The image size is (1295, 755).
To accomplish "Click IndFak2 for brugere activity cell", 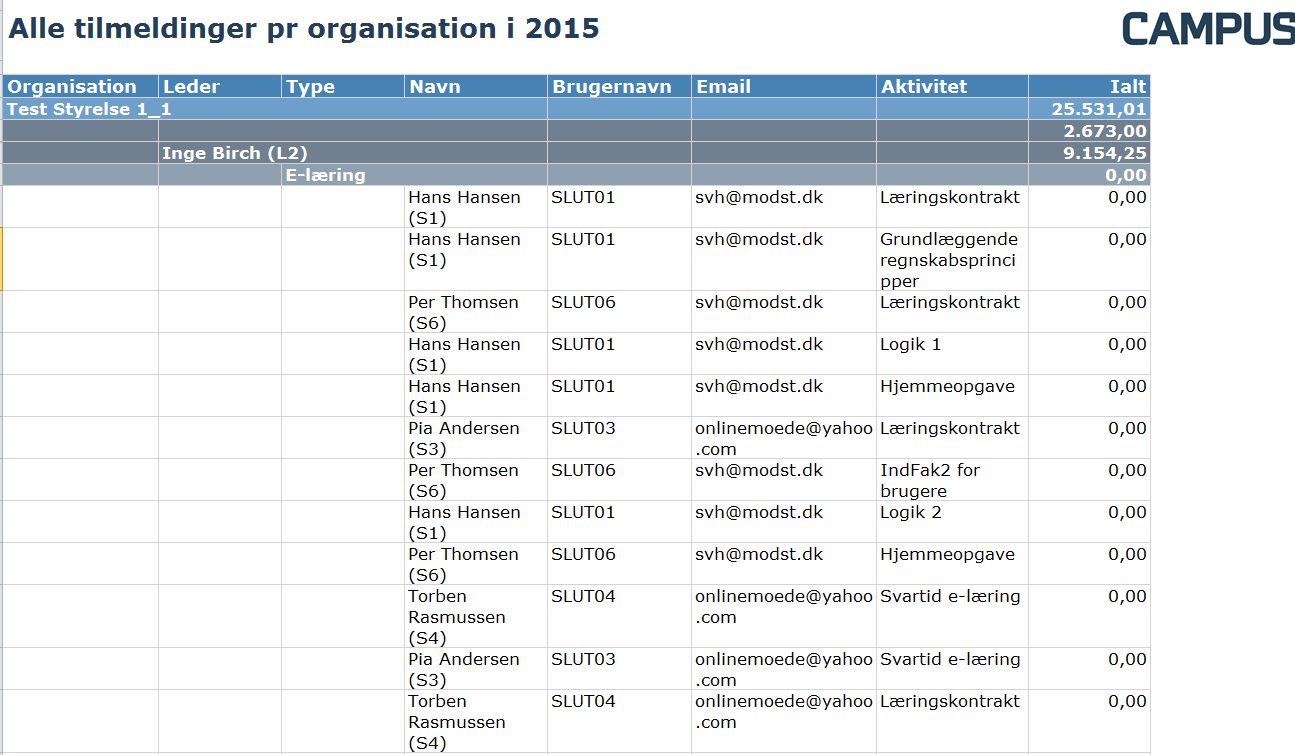I will point(952,480).
